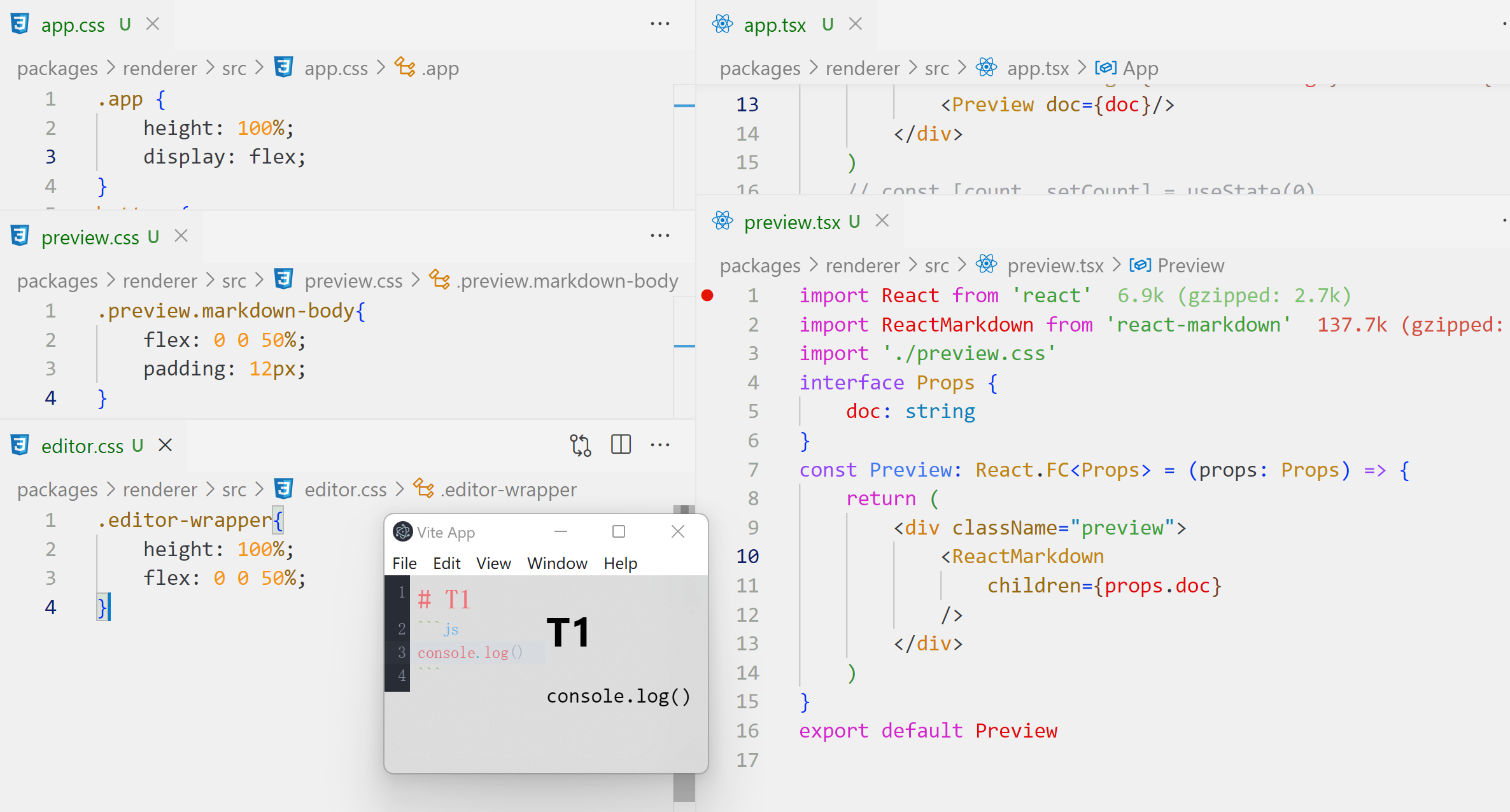Click src folder in preview.tsx breadcrumb
Image resolution: width=1510 pixels, height=812 pixels.
coord(936,265)
